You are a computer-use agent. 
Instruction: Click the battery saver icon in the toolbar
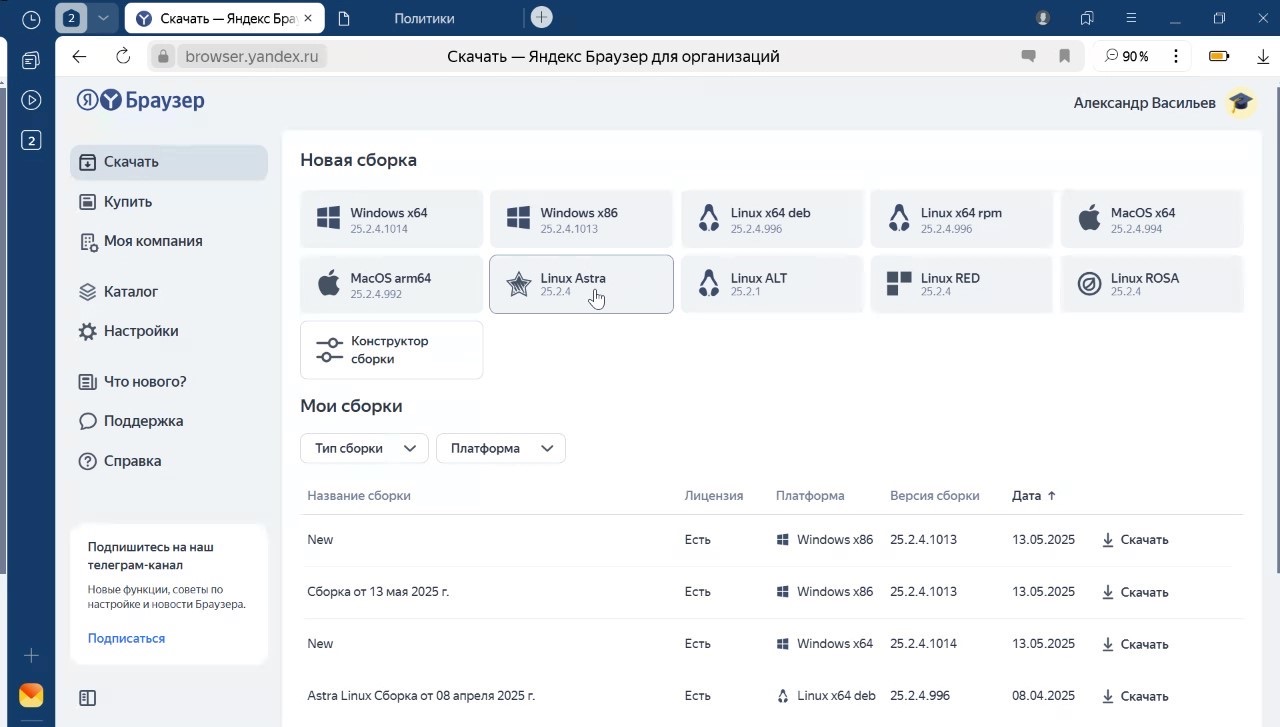[x=1219, y=56]
